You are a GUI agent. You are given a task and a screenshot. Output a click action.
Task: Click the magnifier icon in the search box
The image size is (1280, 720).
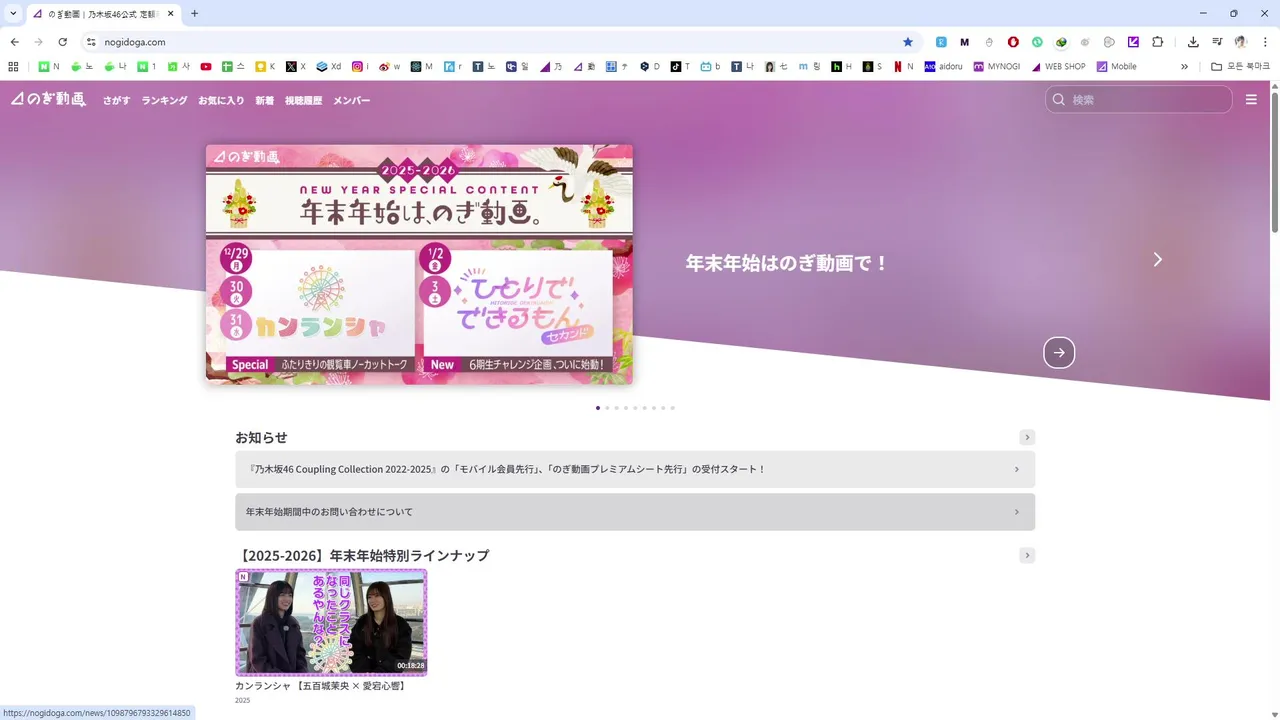[x=1060, y=99]
